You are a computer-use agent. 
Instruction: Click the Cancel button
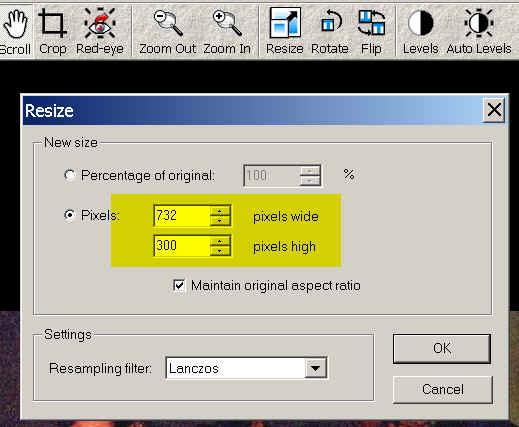click(443, 389)
